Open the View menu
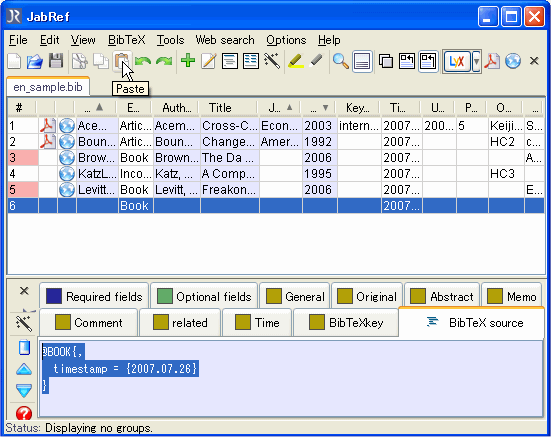The height and width of the screenshot is (437, 551). click(x=83, y=40)
